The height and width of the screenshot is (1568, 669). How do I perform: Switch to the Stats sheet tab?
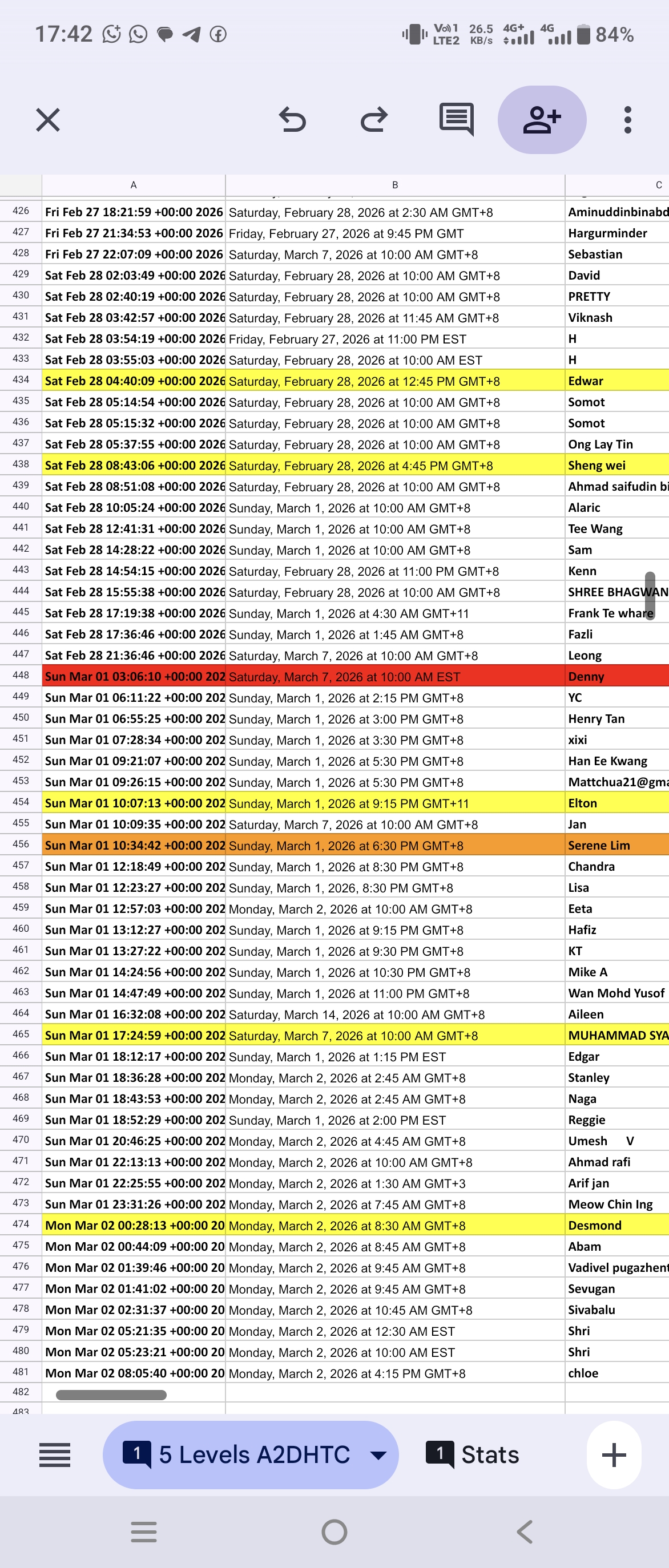(x=473, y=1455)
